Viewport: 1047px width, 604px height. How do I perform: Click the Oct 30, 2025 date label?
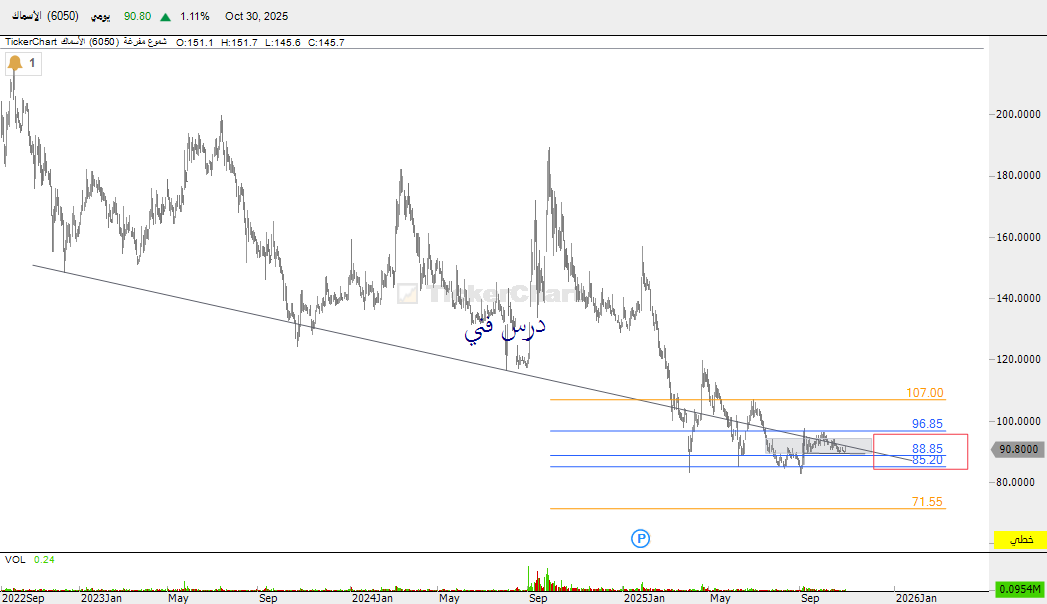255,17
